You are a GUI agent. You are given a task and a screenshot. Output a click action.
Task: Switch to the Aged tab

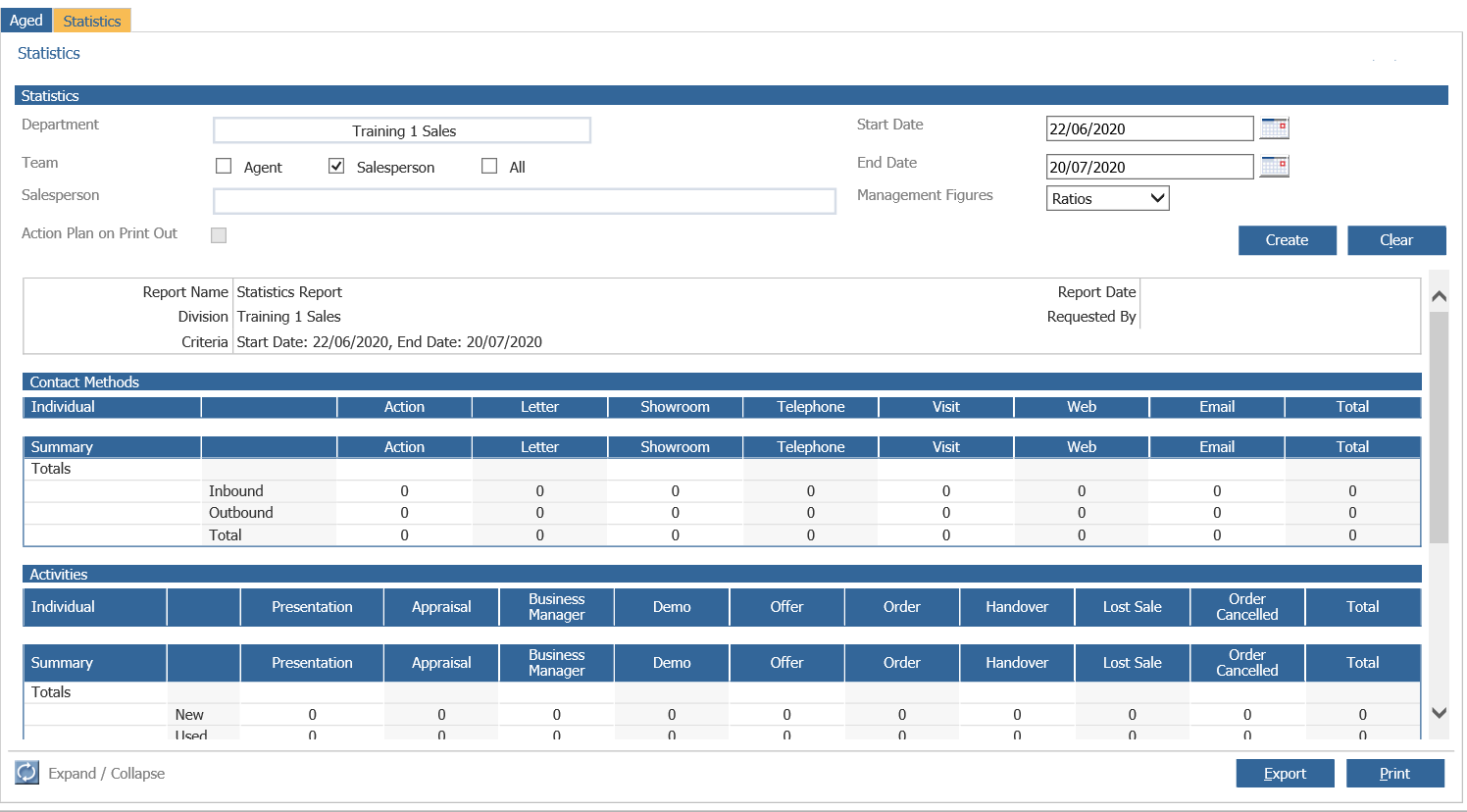(26, 20)
